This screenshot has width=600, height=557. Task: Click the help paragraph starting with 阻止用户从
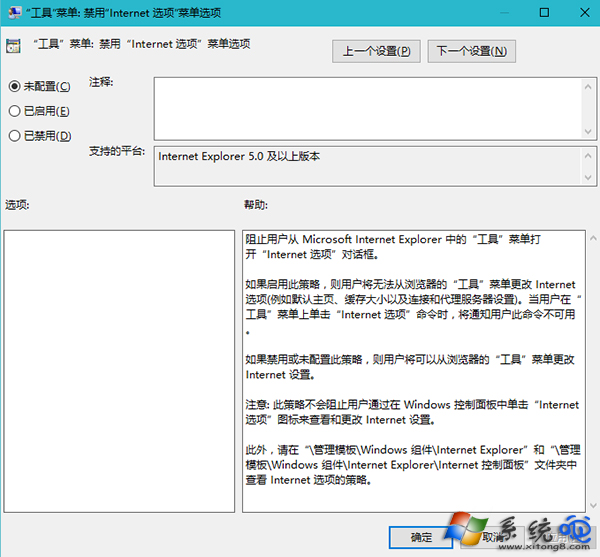pos(393,247)
